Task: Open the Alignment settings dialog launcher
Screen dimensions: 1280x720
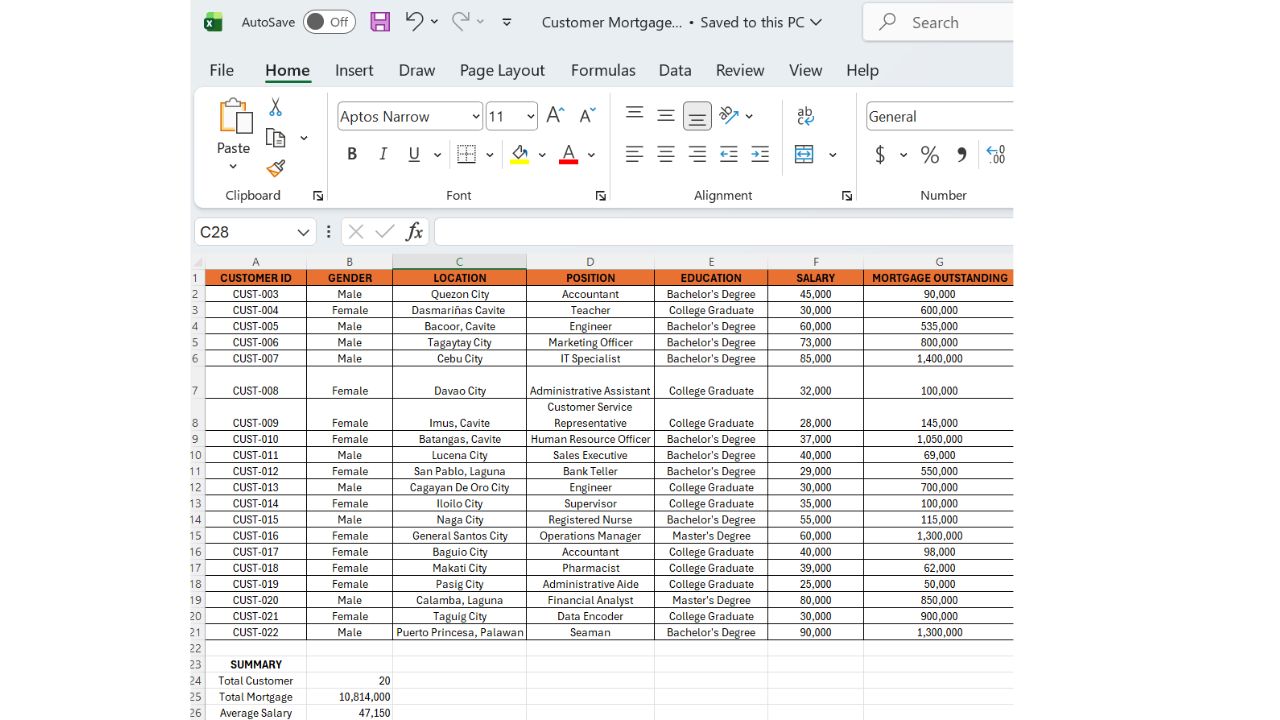Action: 847,196
